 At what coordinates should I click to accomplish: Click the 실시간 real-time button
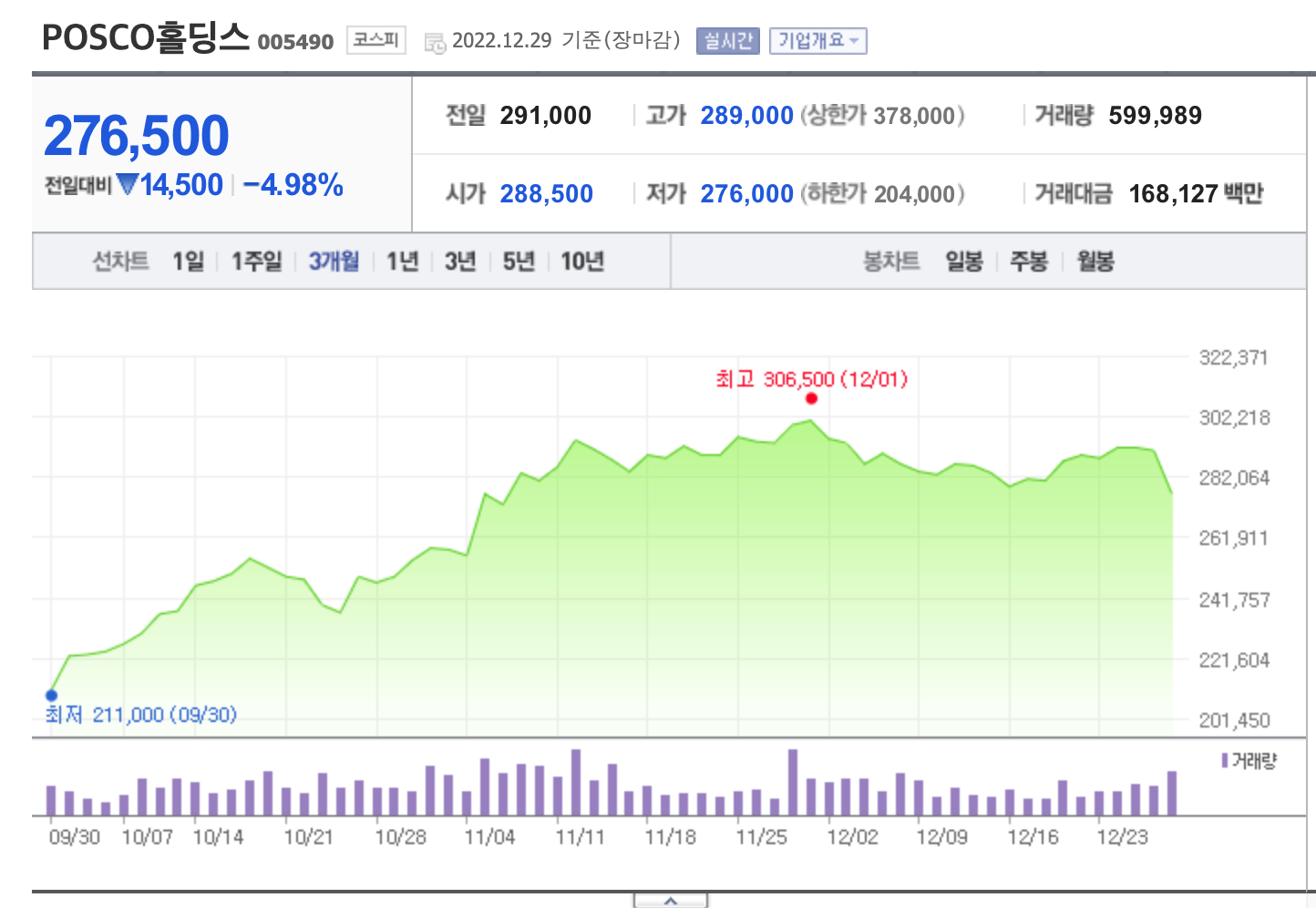coord(727,41)
